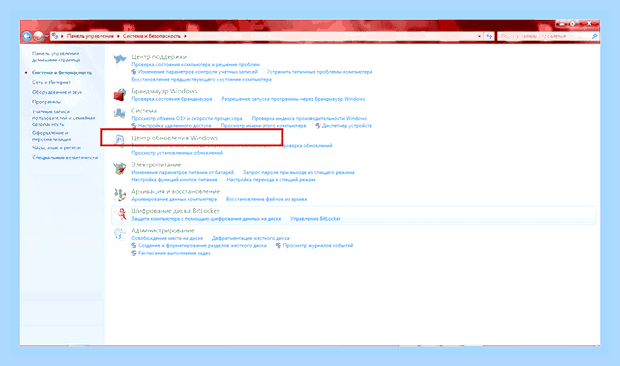Open Шифрование диска BitLocker heading
The image size is (620, 366).
[175, 211]
